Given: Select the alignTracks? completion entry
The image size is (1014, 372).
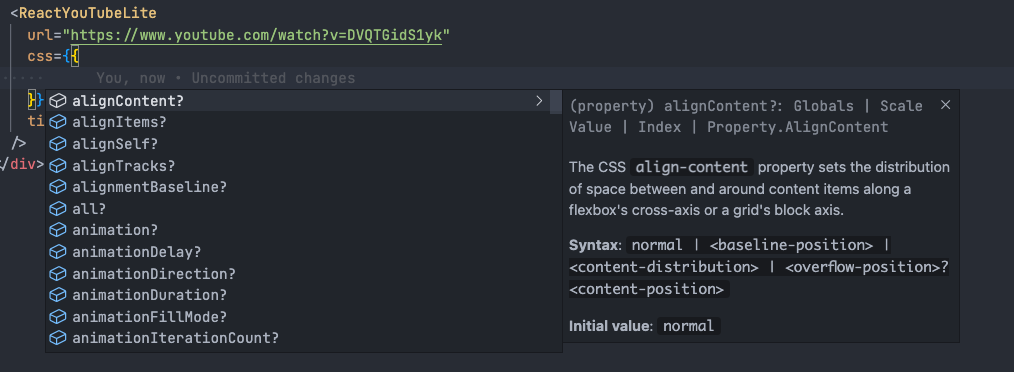Looking at the screenshot, I should click(297, 166).
